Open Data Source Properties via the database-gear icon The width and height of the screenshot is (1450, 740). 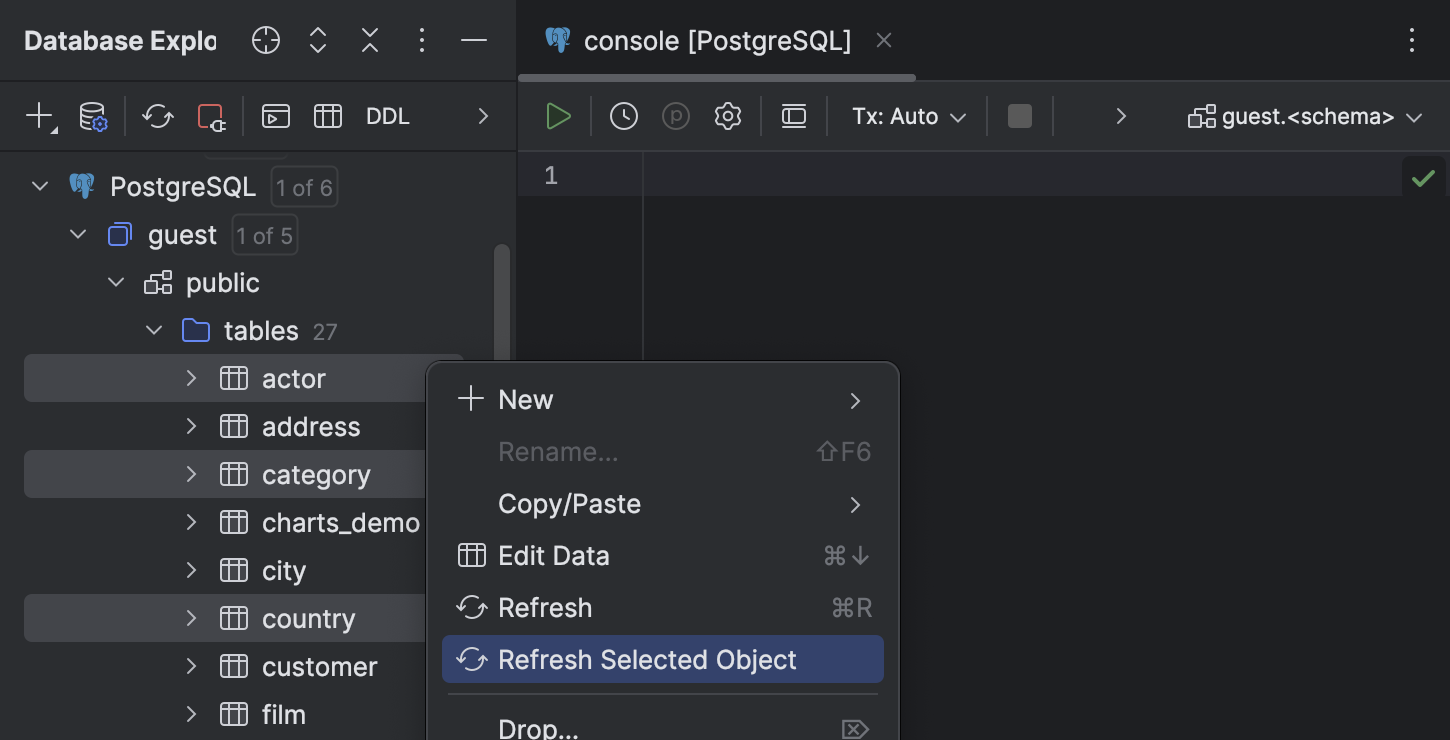click(x=92, y=116)
